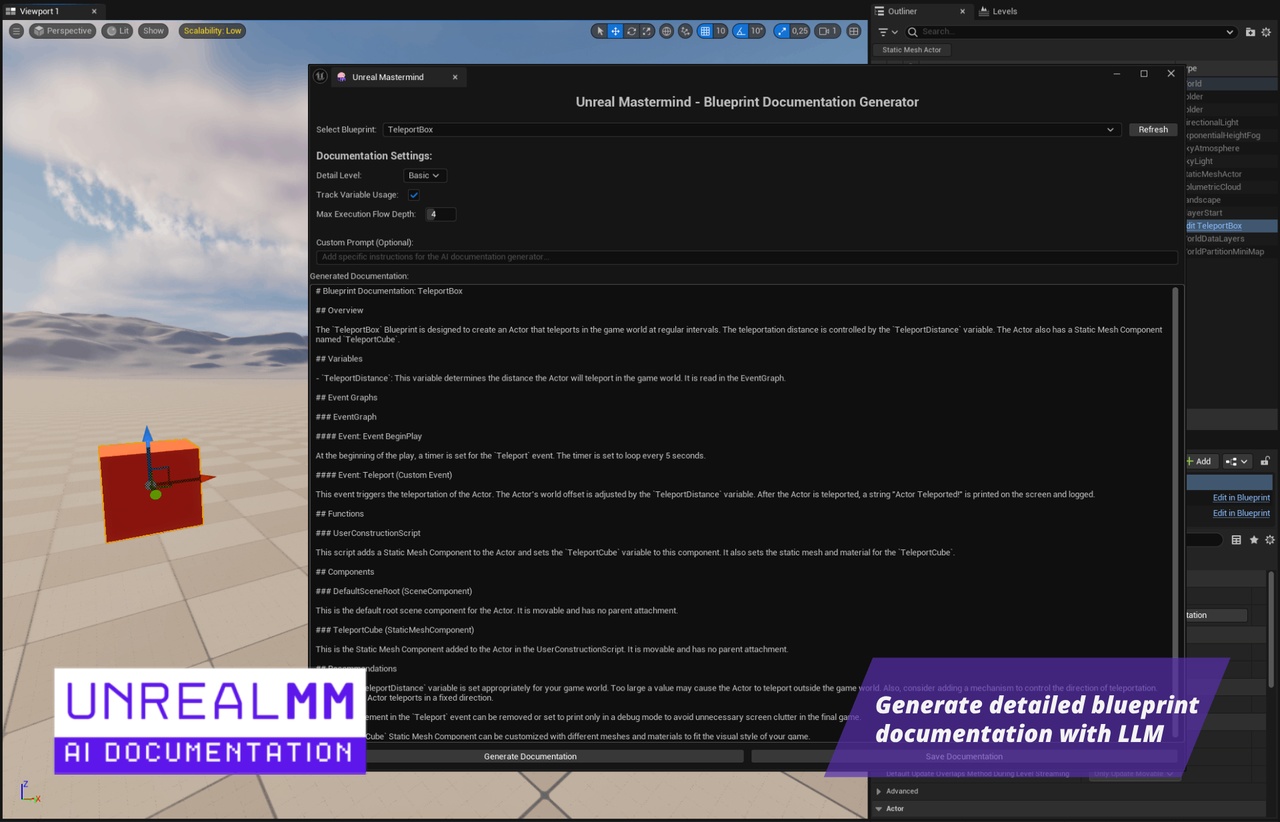Click the Custom Prompt text field
The width and height of the screenshot is (1280, 822).
747,257
